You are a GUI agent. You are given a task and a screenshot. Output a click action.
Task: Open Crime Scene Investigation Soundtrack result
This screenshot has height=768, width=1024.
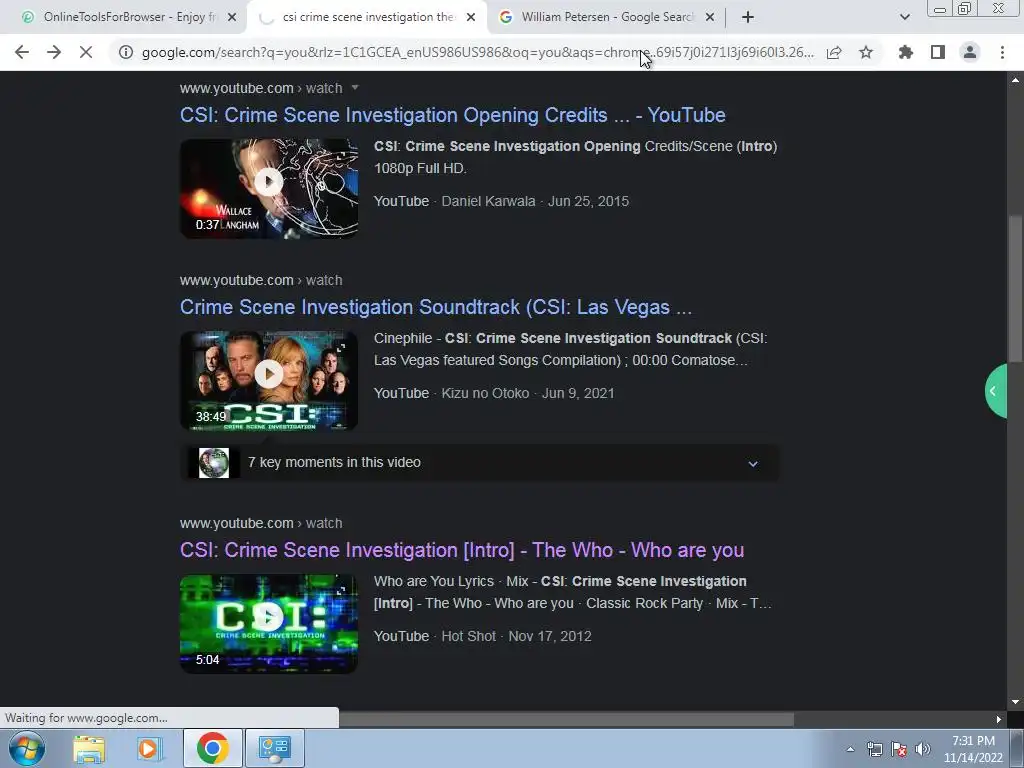click(x=436, y=307)
